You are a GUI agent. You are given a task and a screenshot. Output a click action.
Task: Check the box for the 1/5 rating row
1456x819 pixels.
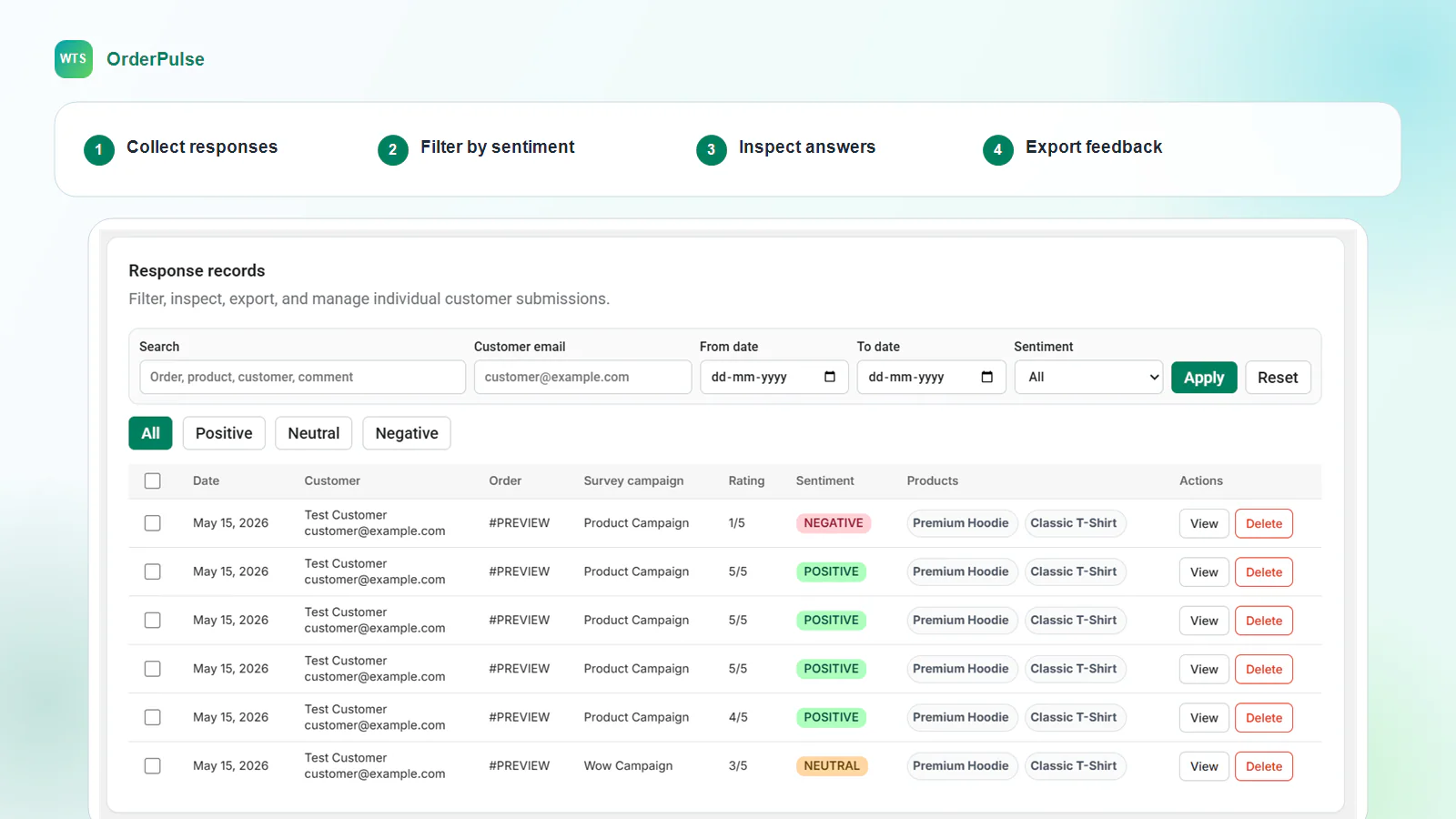point(153,523)
